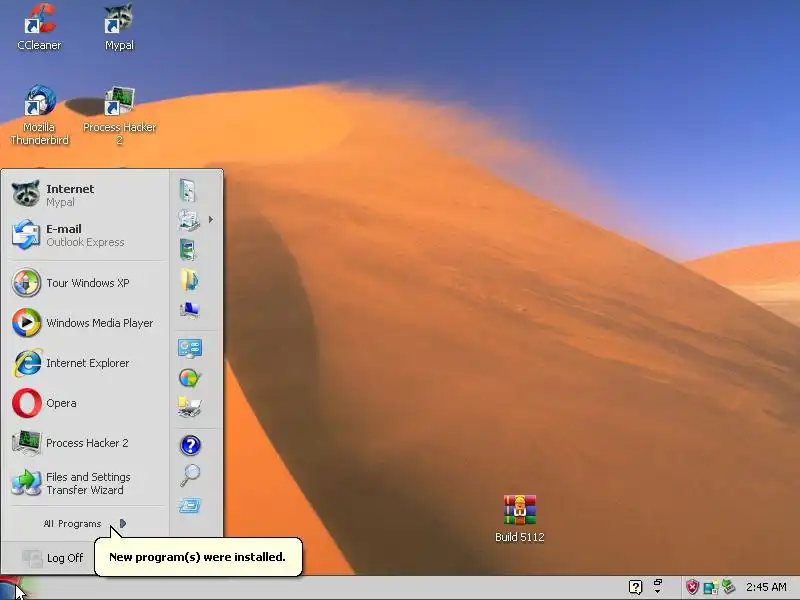The image size is (800, 600).
Task: Click the 2:45 AM clock
Action: (766, 587)
